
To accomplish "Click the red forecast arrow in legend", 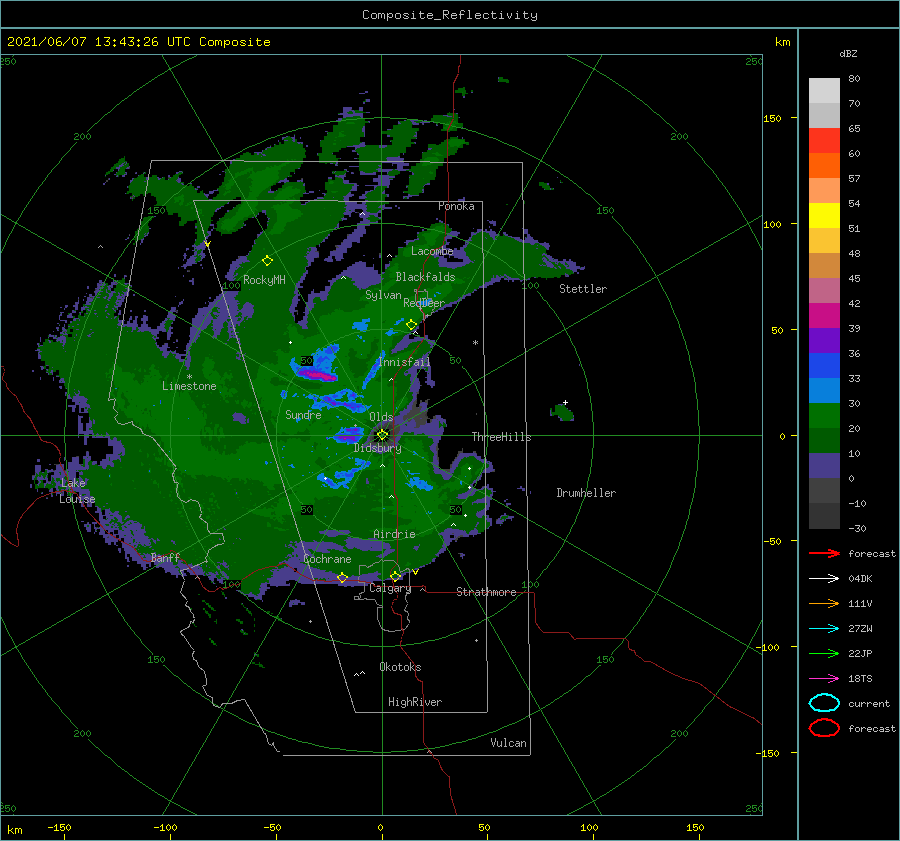I will (x=824, y=553).
